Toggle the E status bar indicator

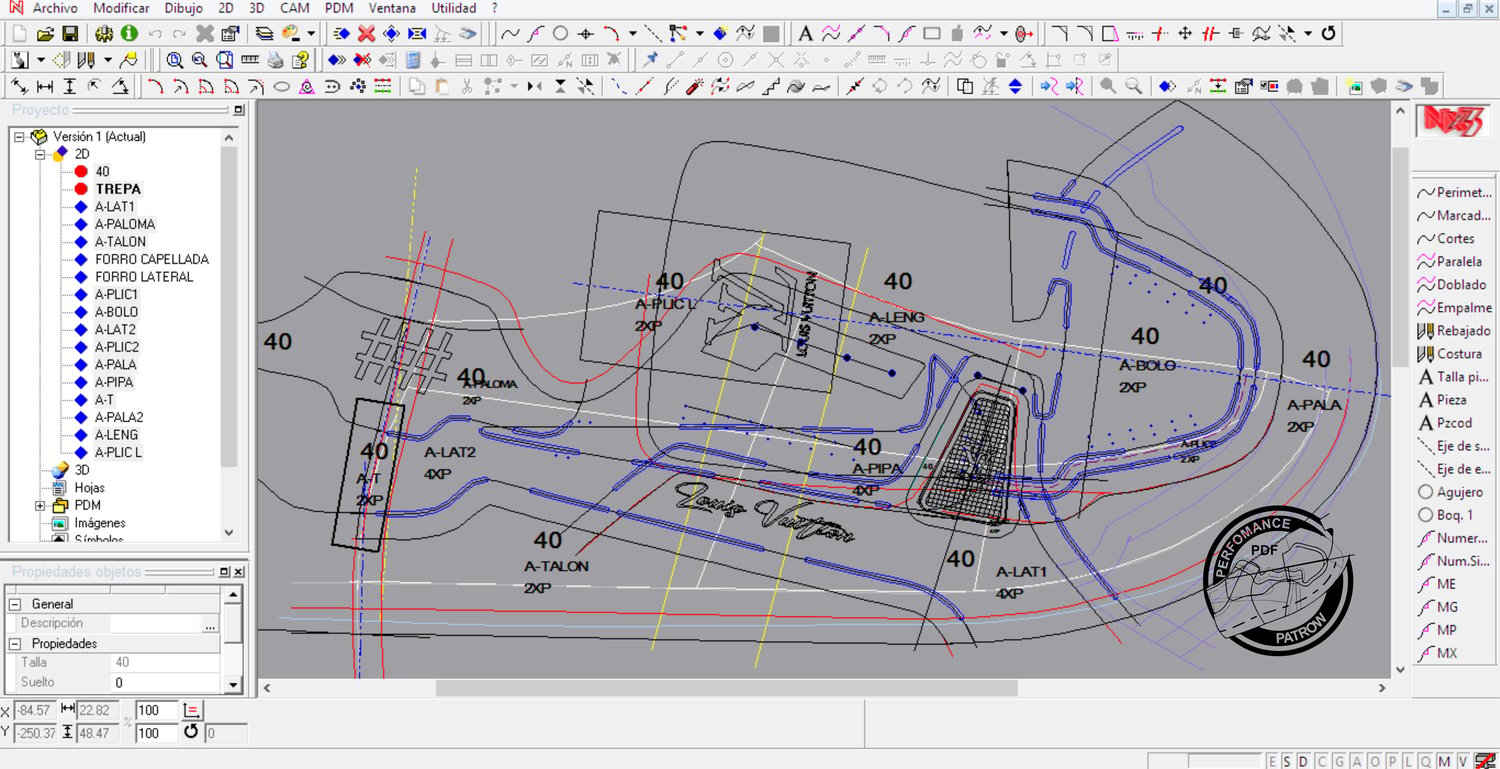click(x=1273, y=761)
